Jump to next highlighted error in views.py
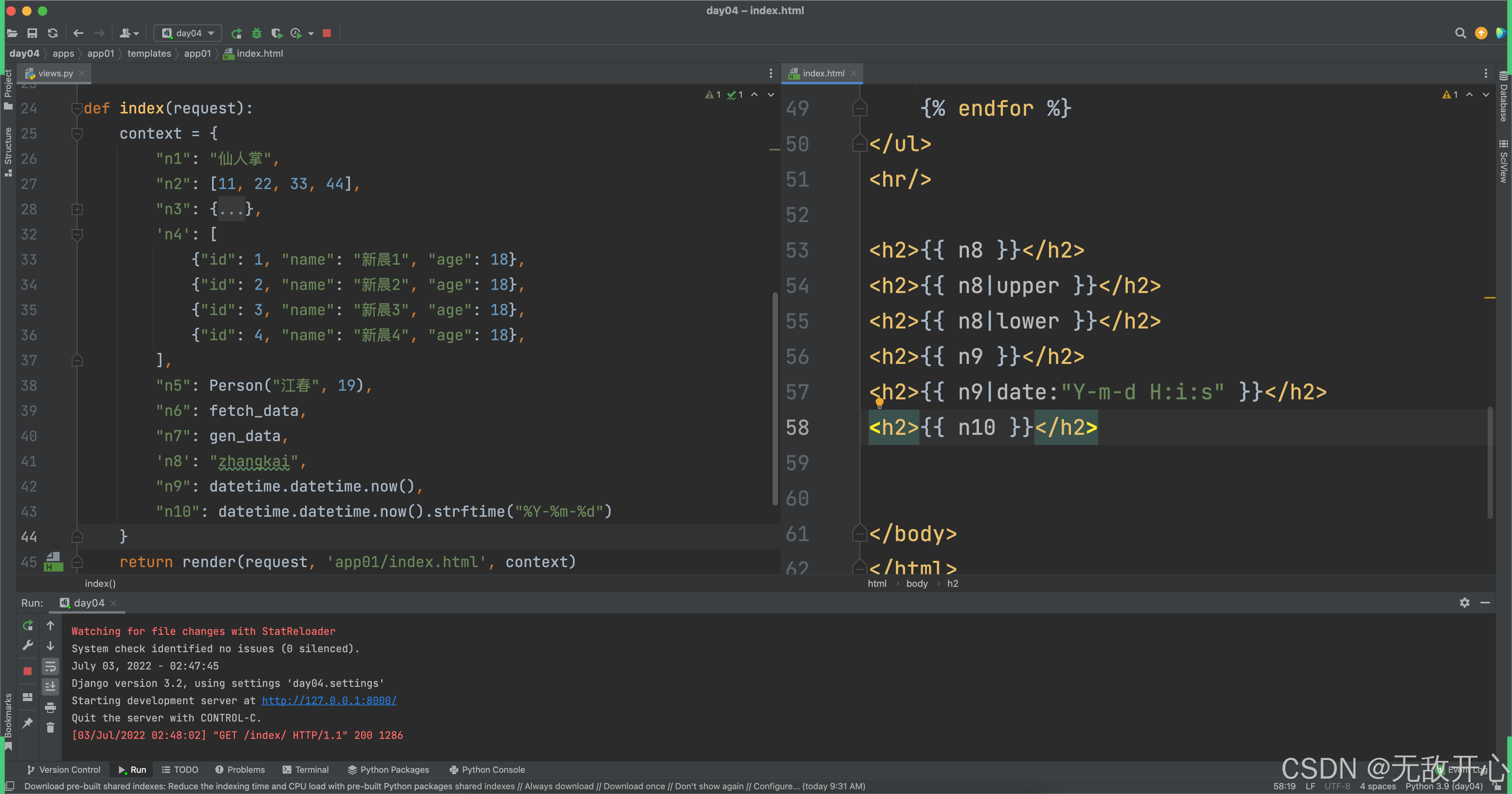 click(x=771, y=95)
